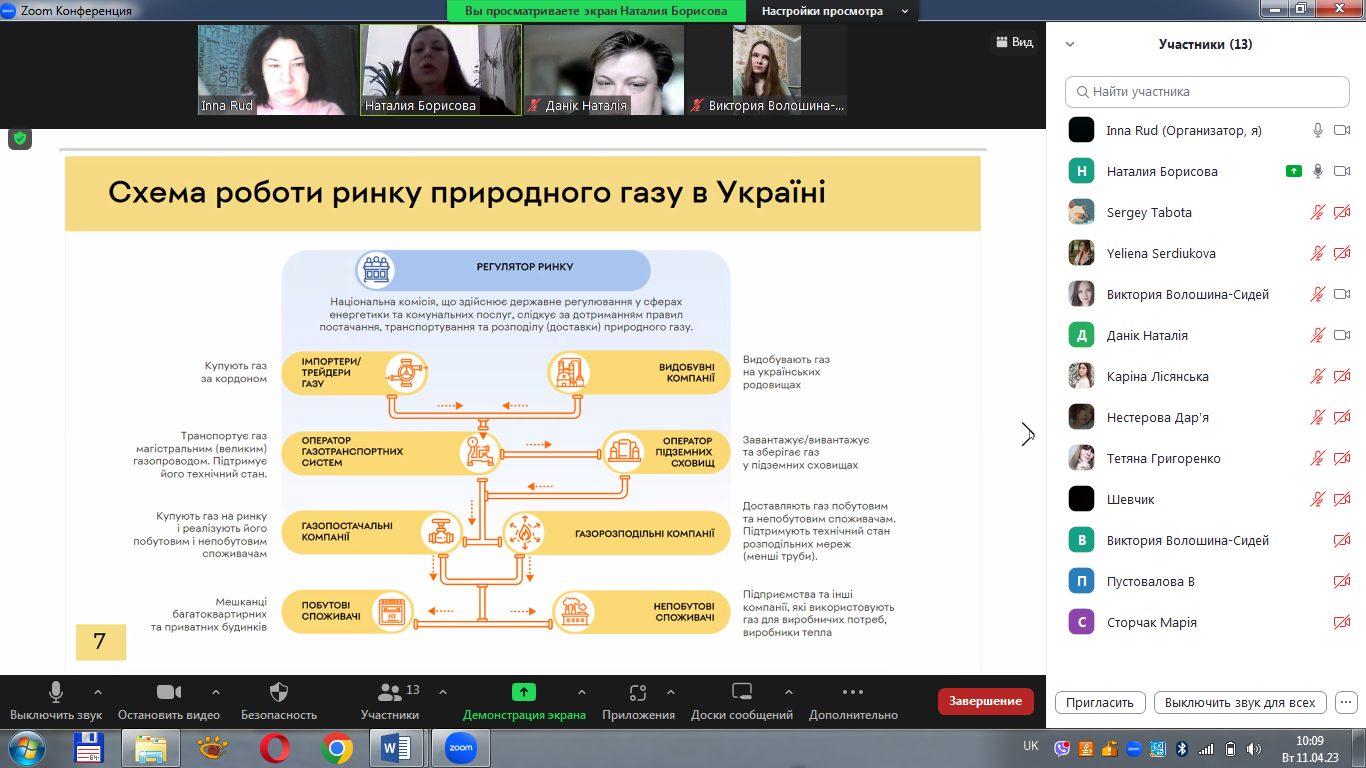The height and width of the screenshot is (768, 1366).
Task: Click the red Завершение end button
Action: point(985,701)
